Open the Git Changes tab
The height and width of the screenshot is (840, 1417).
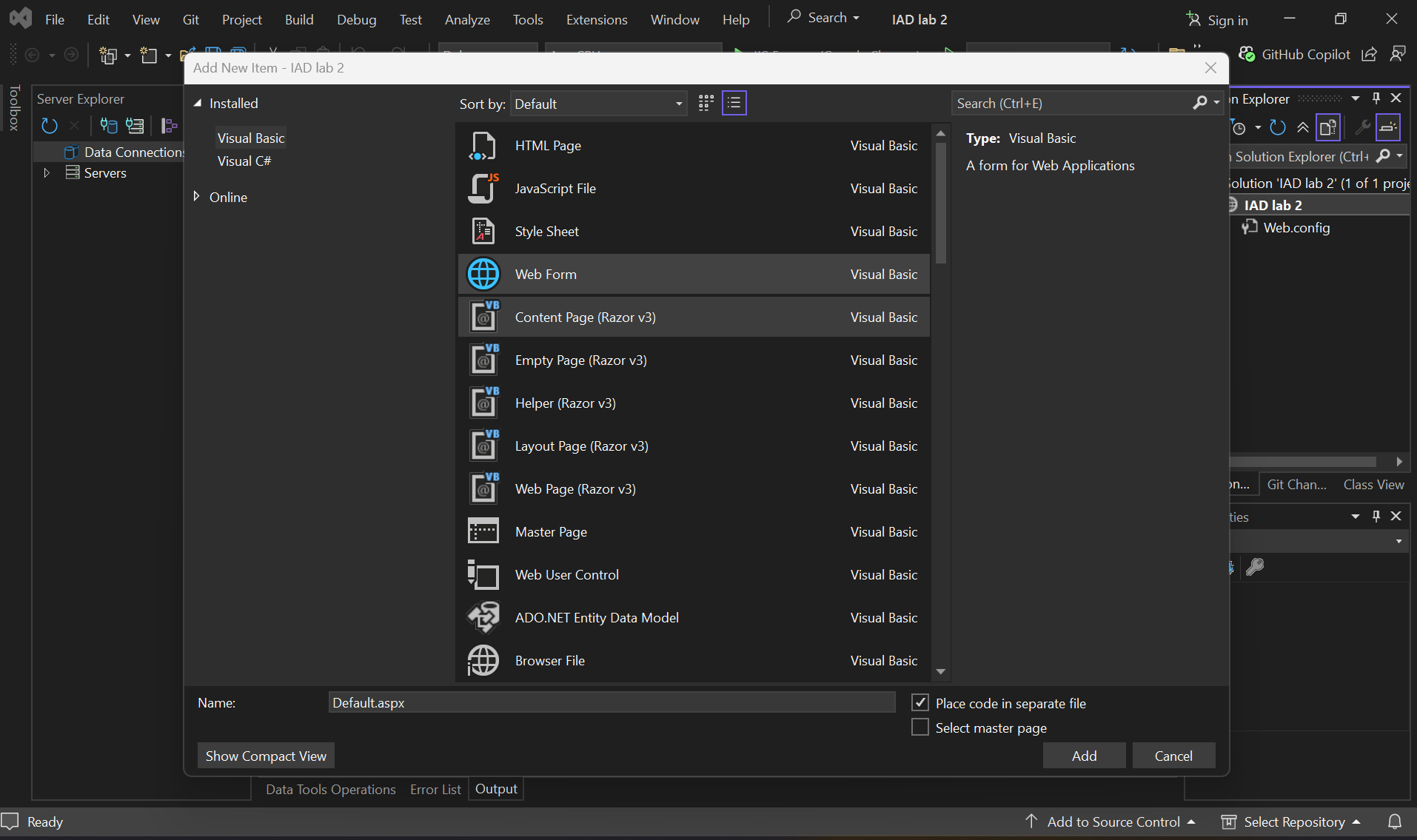click(1296, 484)
